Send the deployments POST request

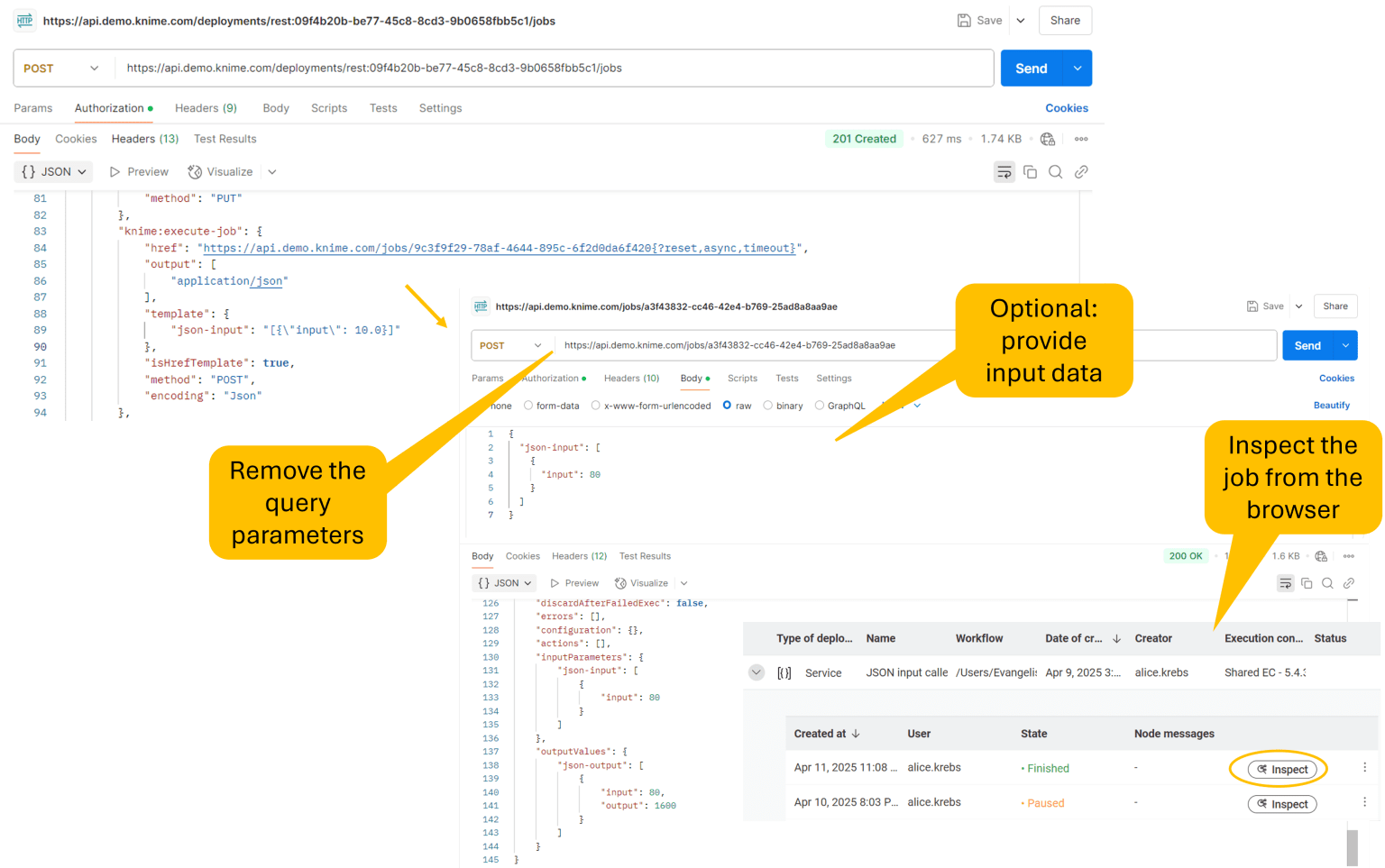(x=1032, y=69)
